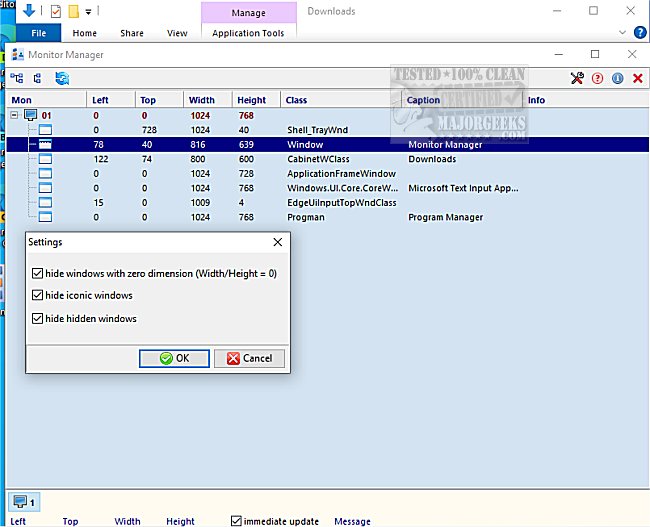Expand the Explorer ribbon chevron
The height and width of the screenshot is (527, 650).
(x=624, y=33)
